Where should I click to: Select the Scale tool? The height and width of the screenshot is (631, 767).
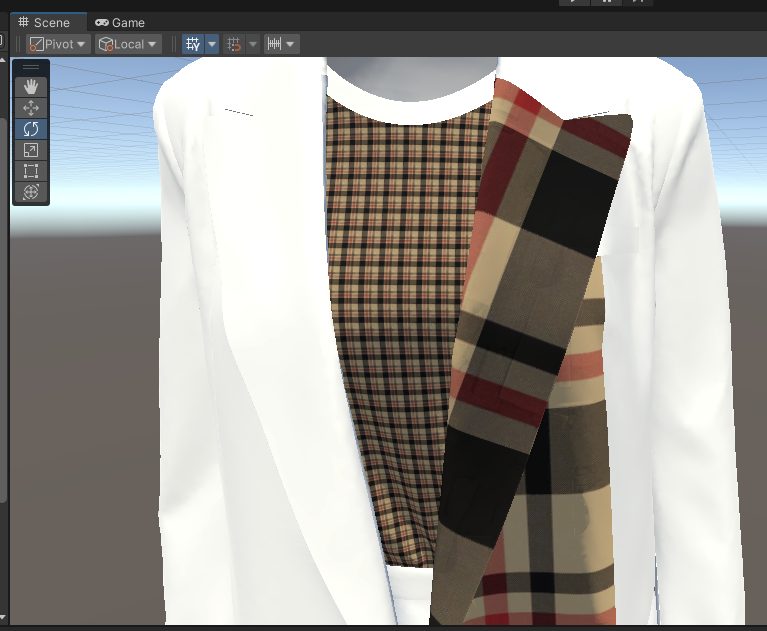click(31, 150)
